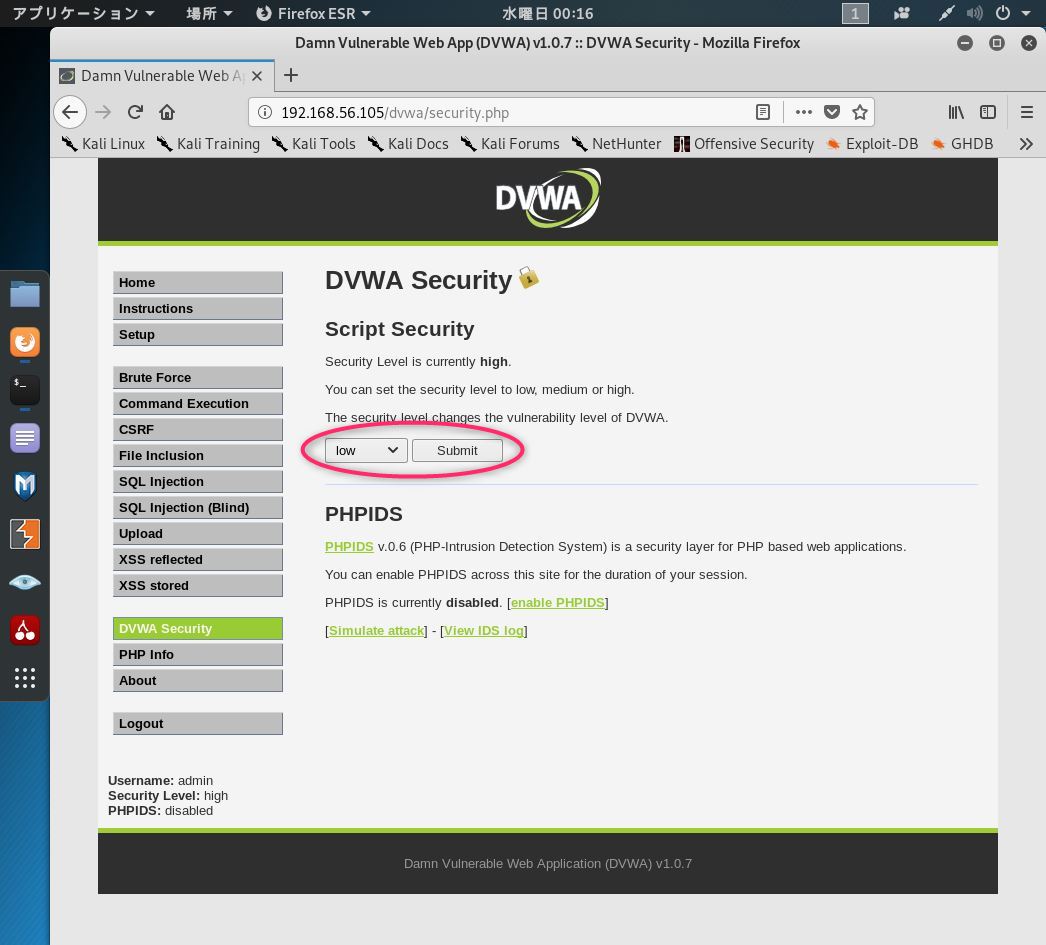Open Kali Linux bookmark

[103, 144]
